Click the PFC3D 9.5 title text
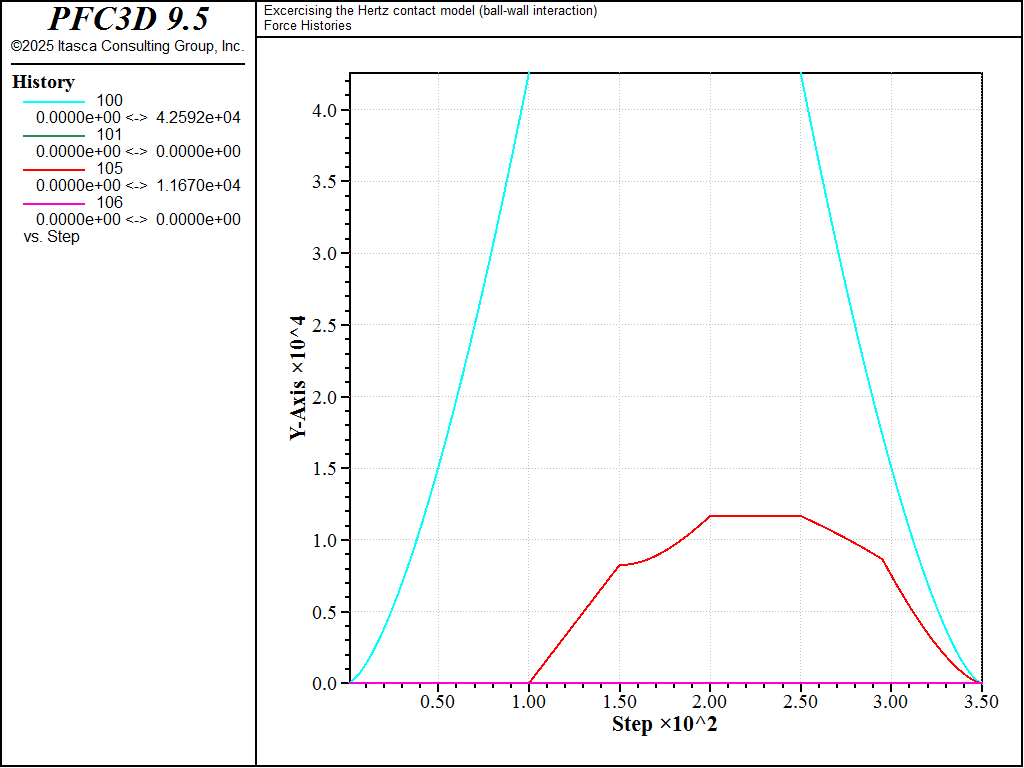The image size is (1024, 768). pos(128,19)
